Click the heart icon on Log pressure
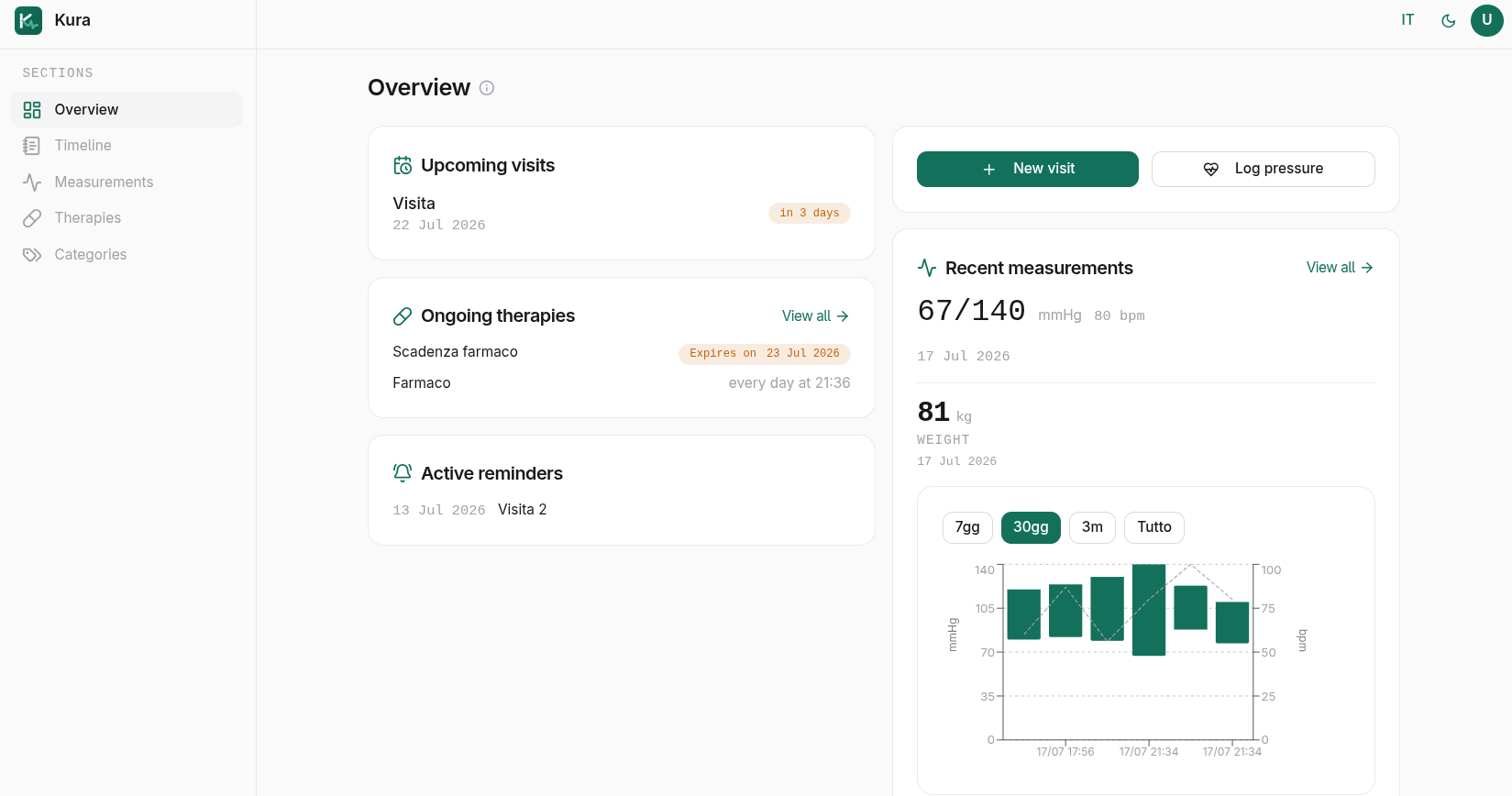This screenshot has width=1512, height=796. click(1211, 169)
